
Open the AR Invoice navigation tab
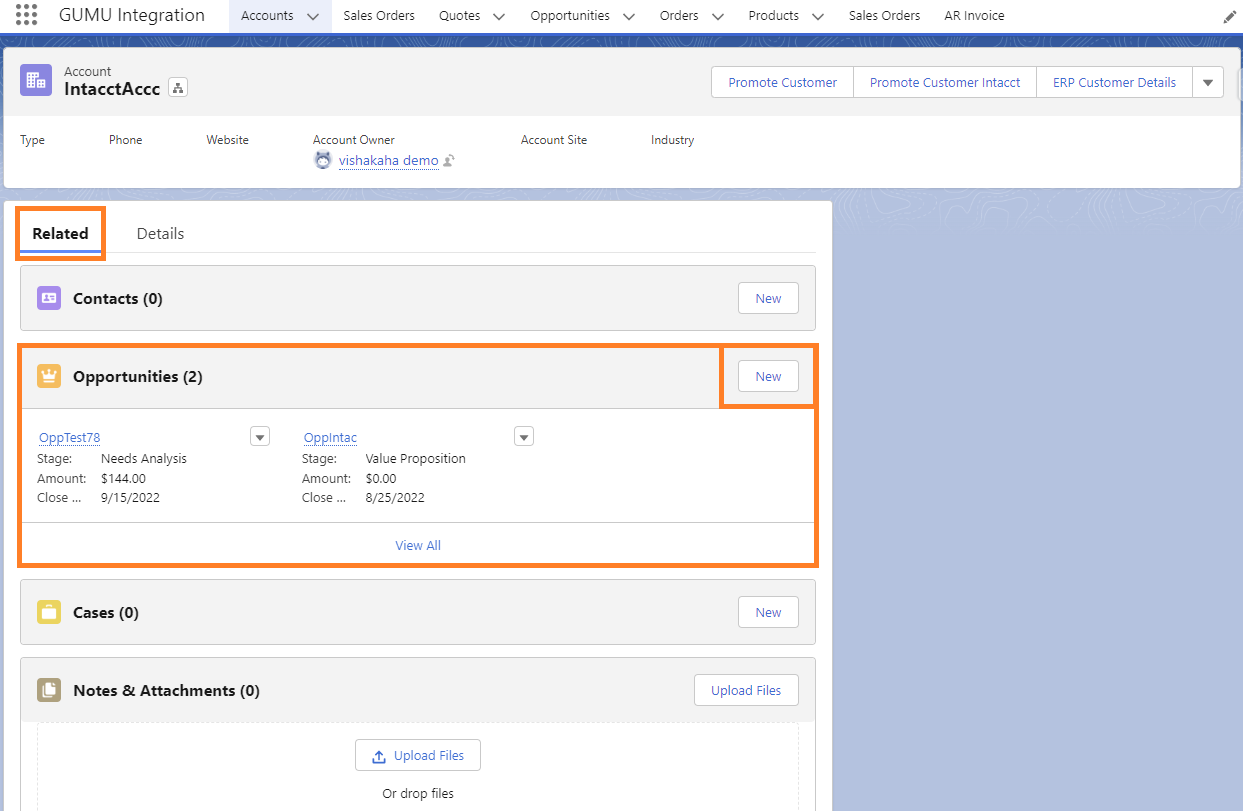974,16
